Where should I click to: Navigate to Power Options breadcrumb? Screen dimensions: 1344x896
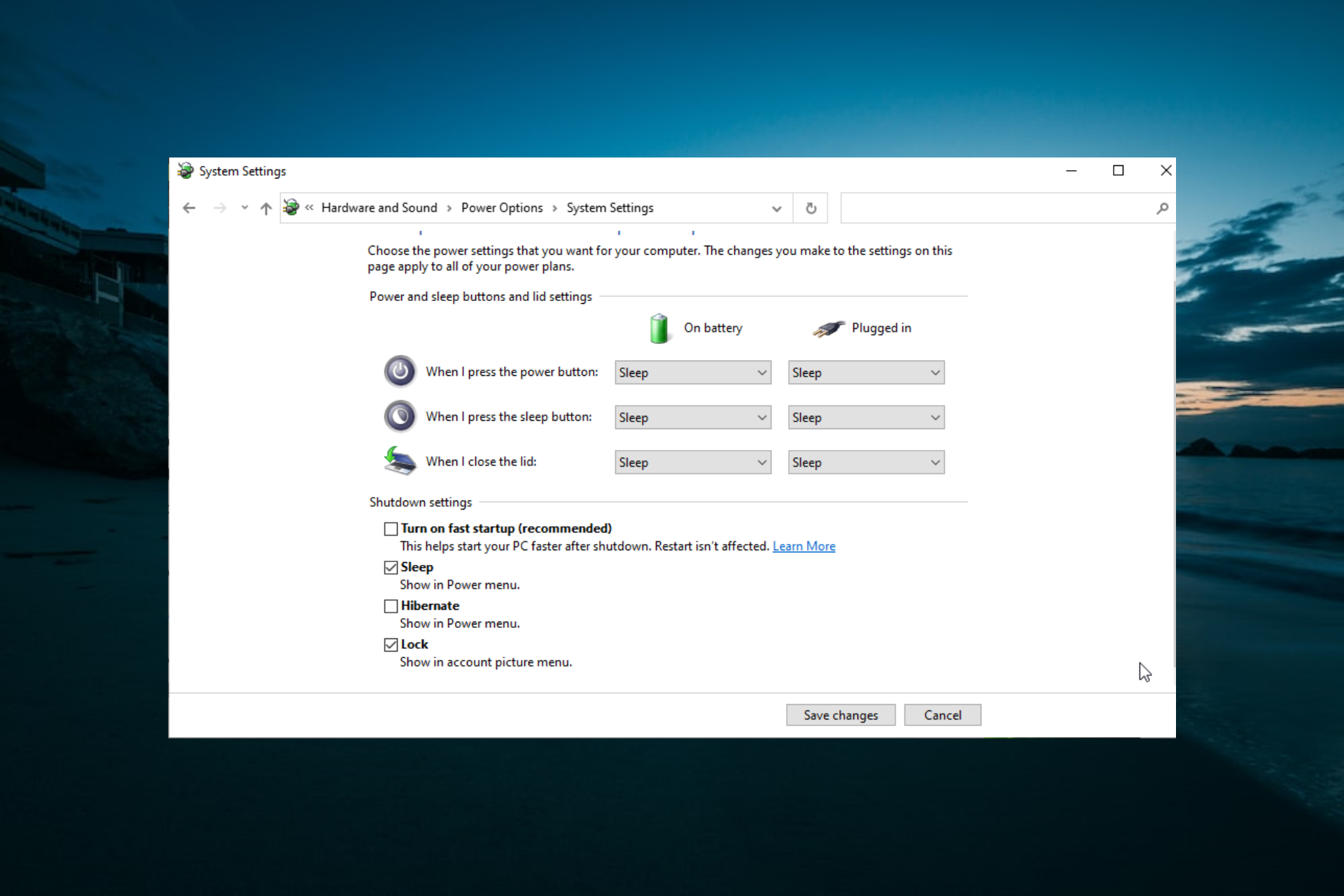click(x=501, y=208)
